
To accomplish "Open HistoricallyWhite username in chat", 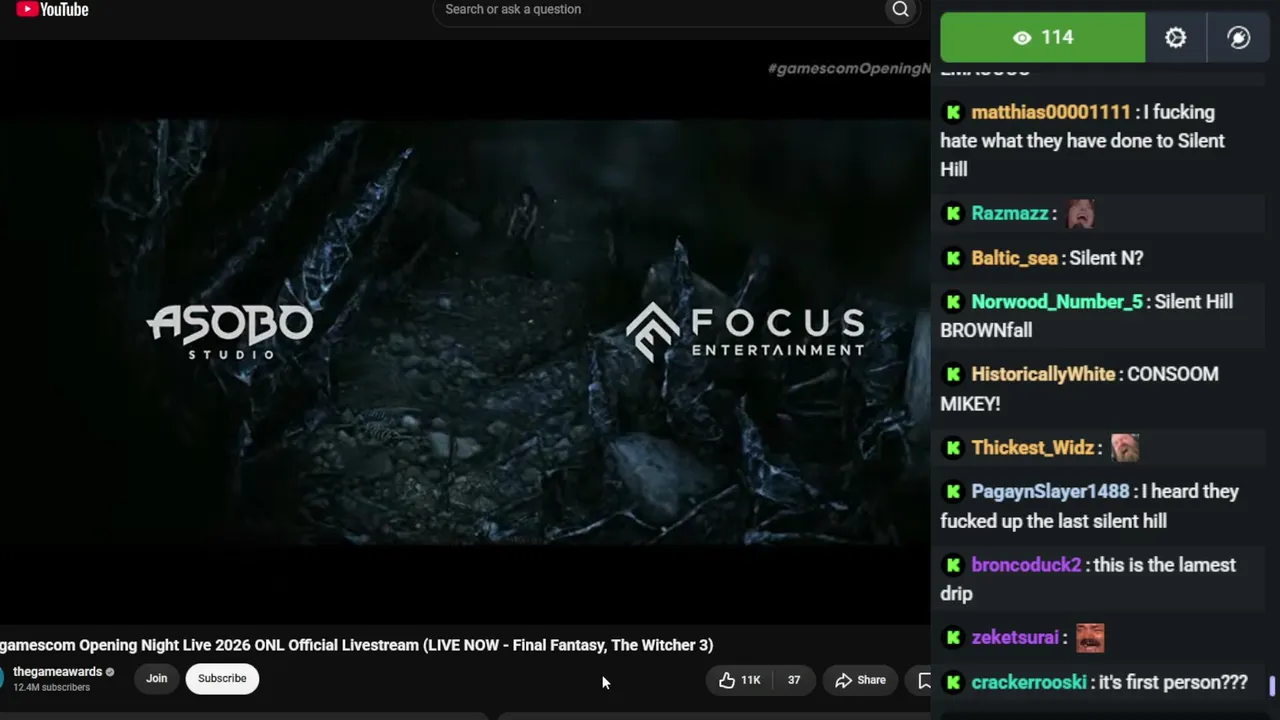I will [1043, 374].
